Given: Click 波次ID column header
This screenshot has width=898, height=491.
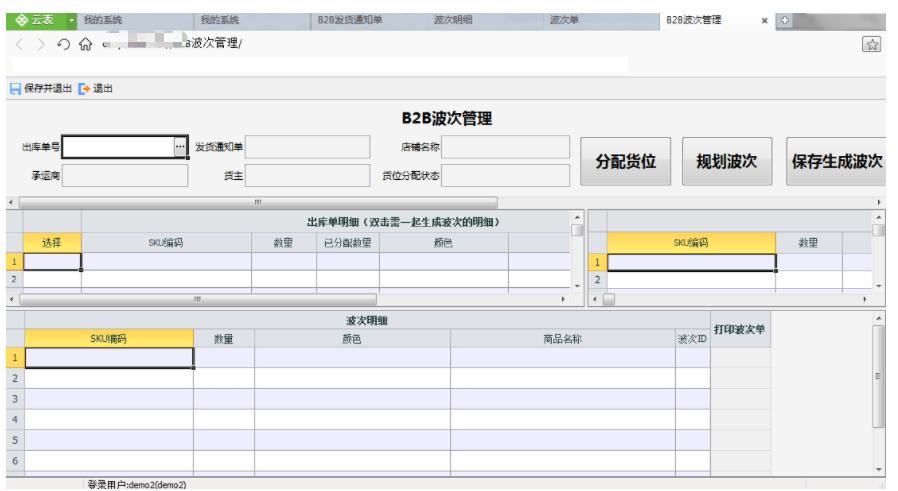Looking at the screenshot, I should coord(692,339).
